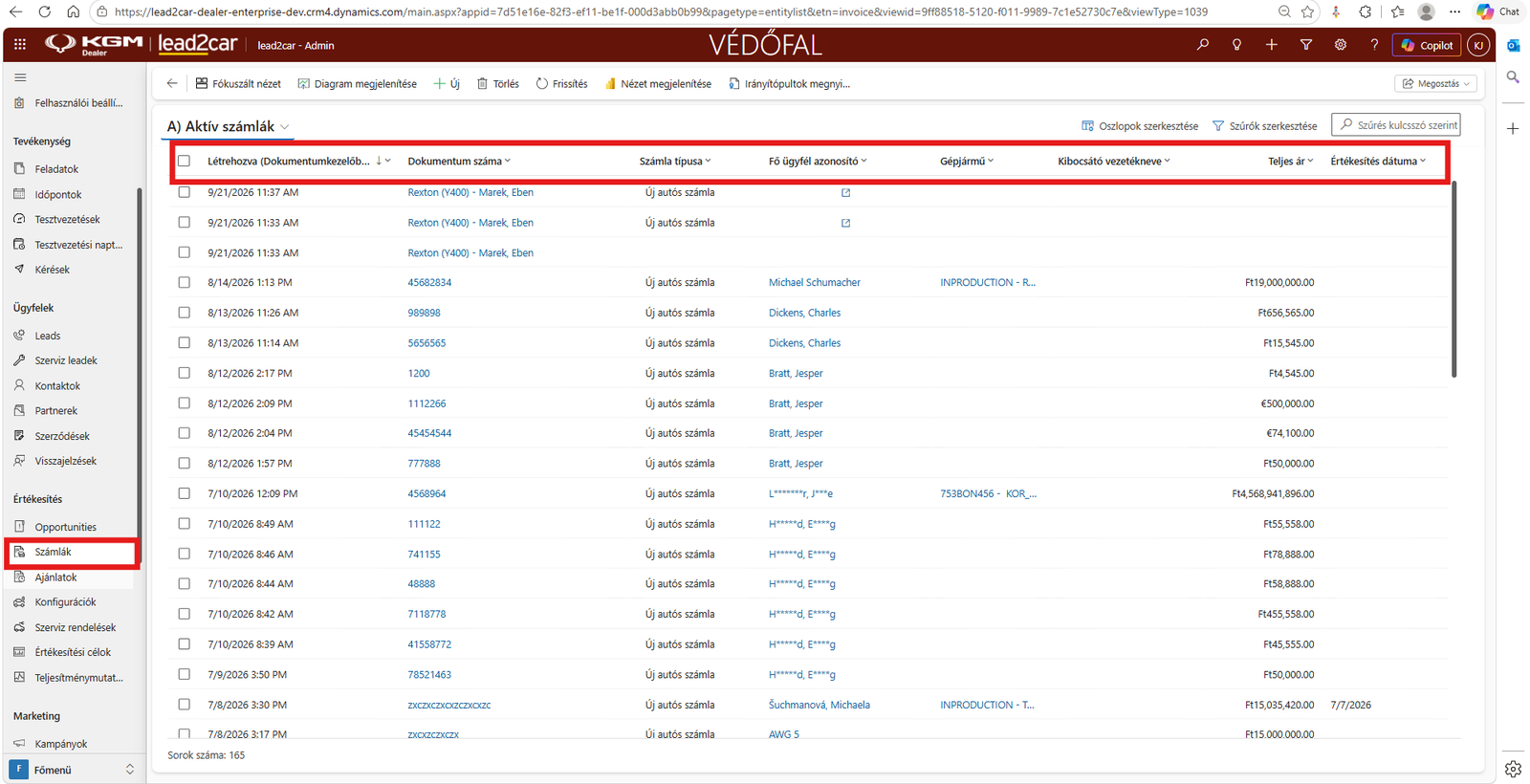Refresh list with Frissítés

(561, 84)
